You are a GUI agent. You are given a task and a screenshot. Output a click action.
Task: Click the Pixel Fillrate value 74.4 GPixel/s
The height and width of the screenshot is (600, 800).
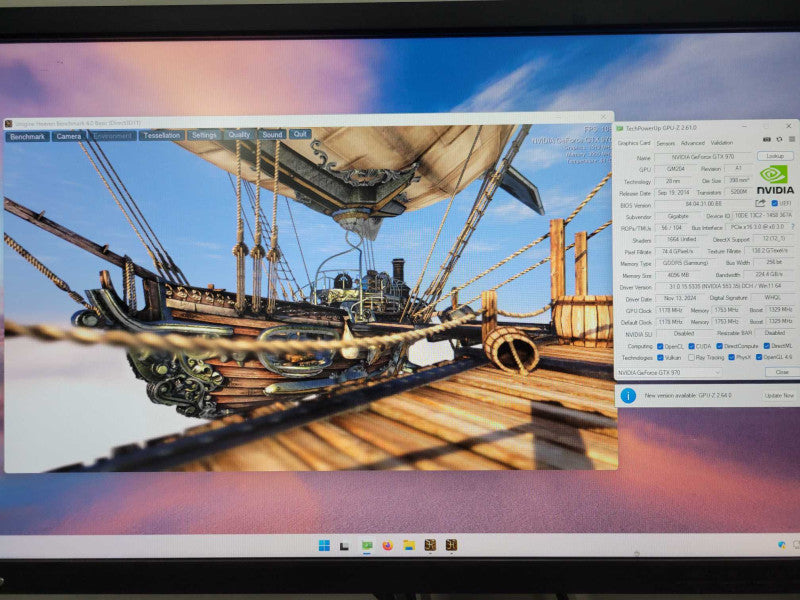point(677,252)
